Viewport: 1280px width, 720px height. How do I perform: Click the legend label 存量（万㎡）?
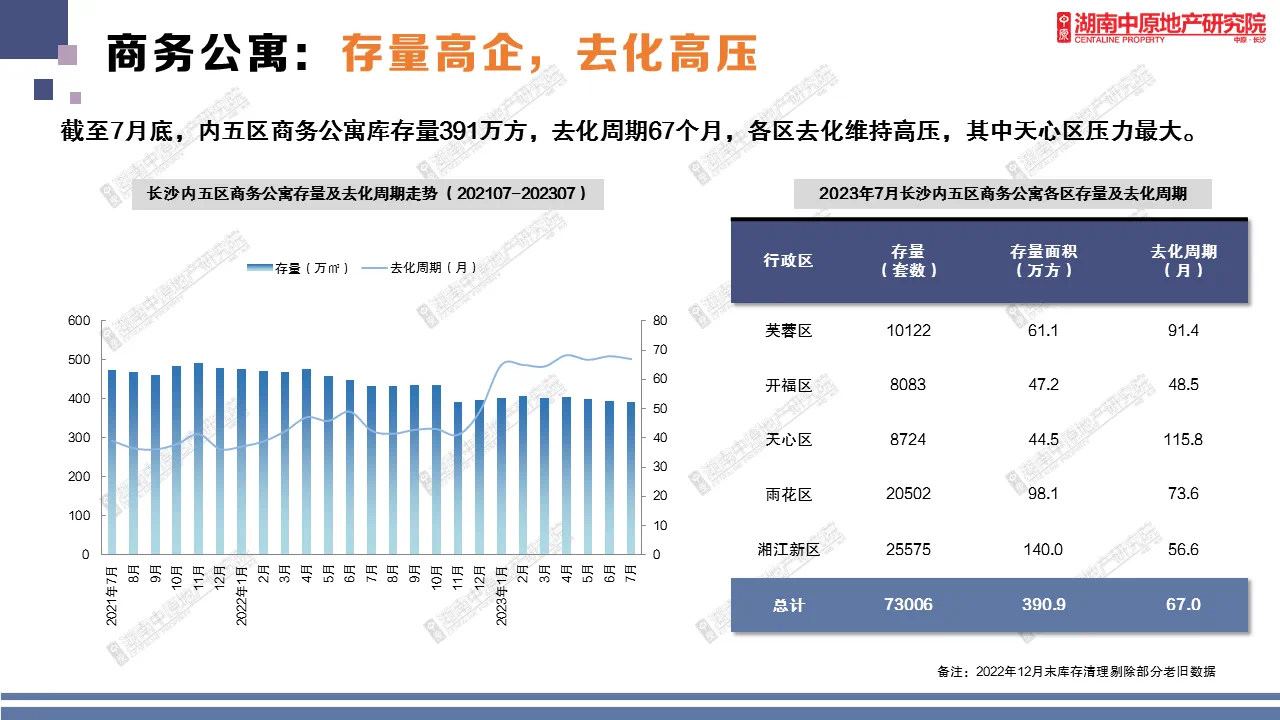pos(313,268)
